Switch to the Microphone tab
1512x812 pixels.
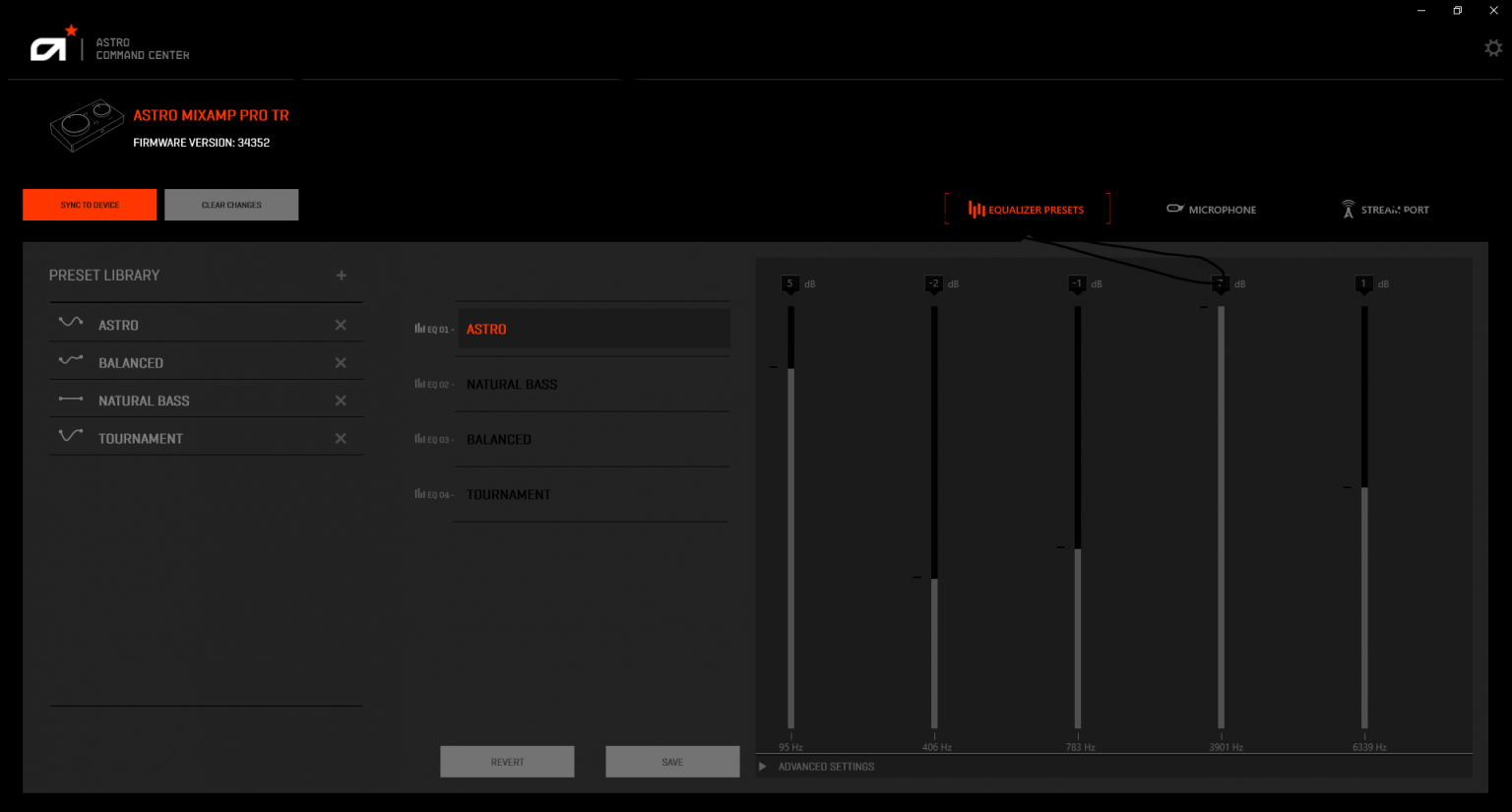point(1211,210)
